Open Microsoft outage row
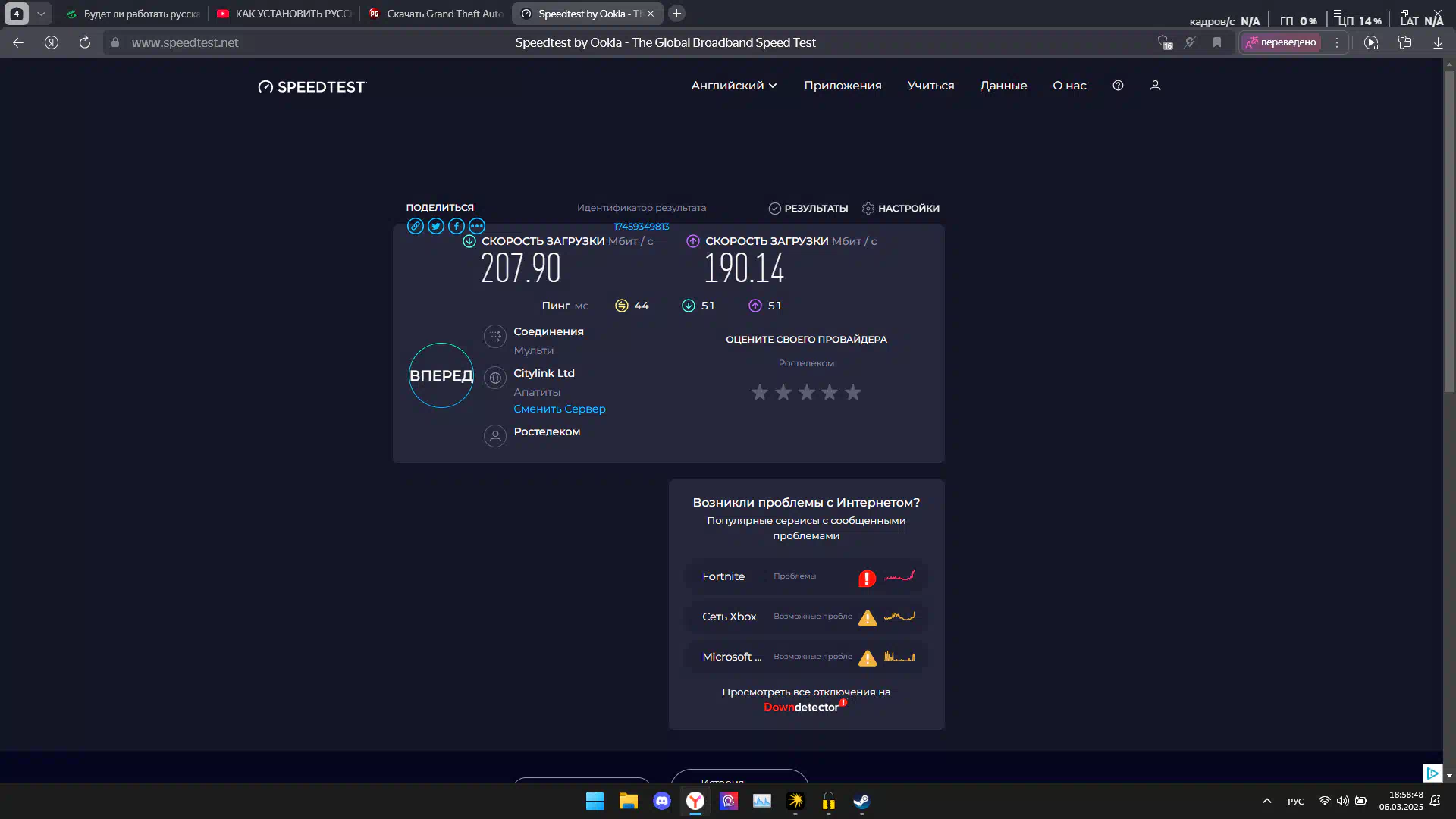Viewport: 1456px width, 819px height. pyautogui.click(x=806, y=657)
